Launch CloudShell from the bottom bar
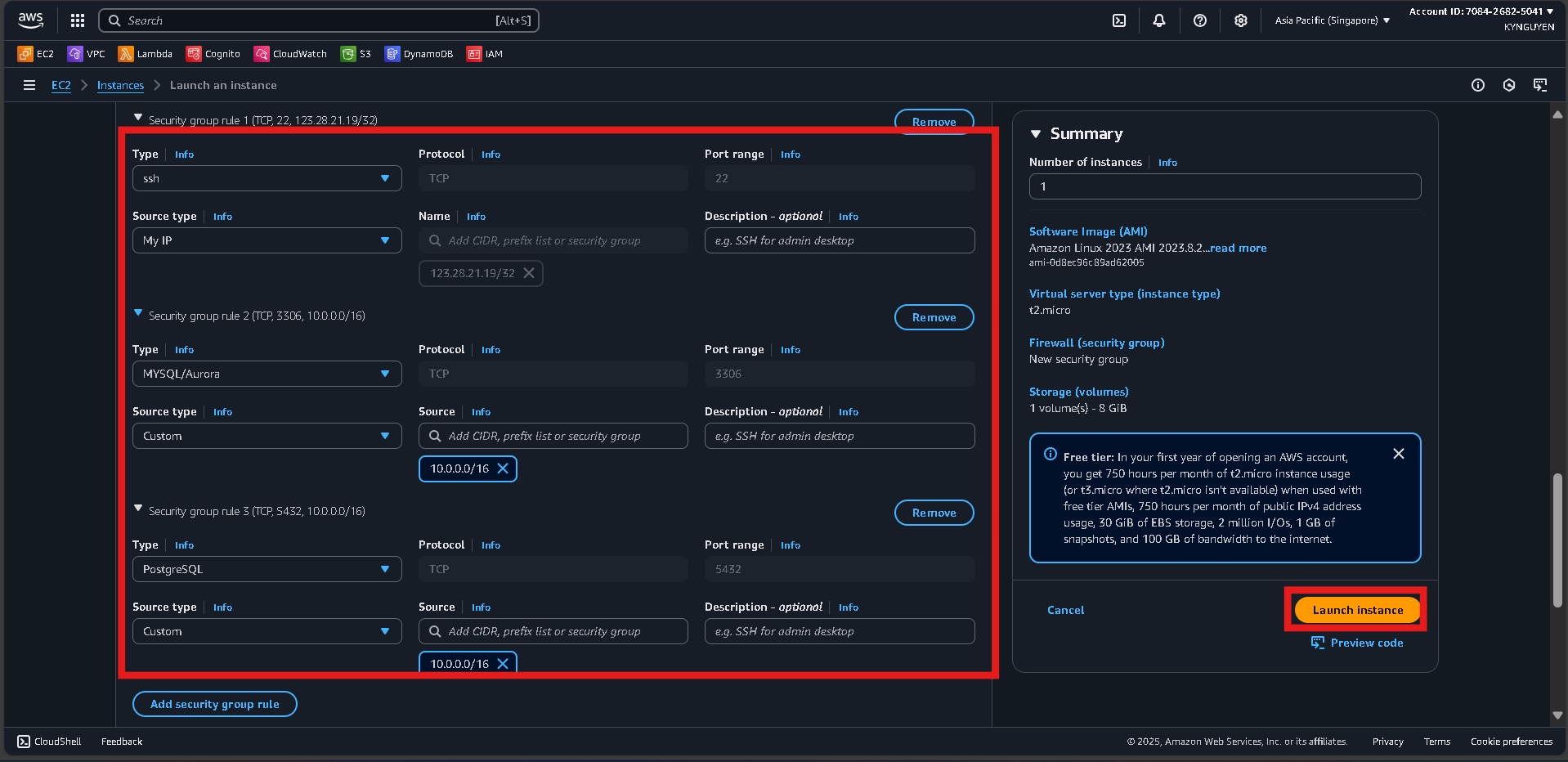The height and width of the screenshot is (762, 1568). [x=48, y=741]
